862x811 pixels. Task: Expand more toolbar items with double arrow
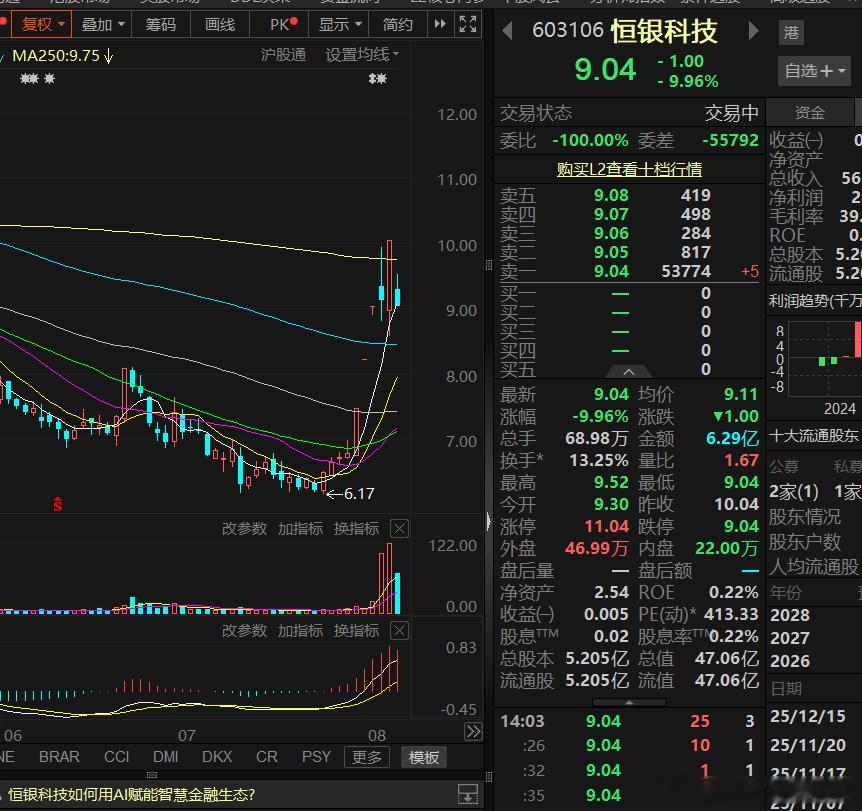coord(440,24)
